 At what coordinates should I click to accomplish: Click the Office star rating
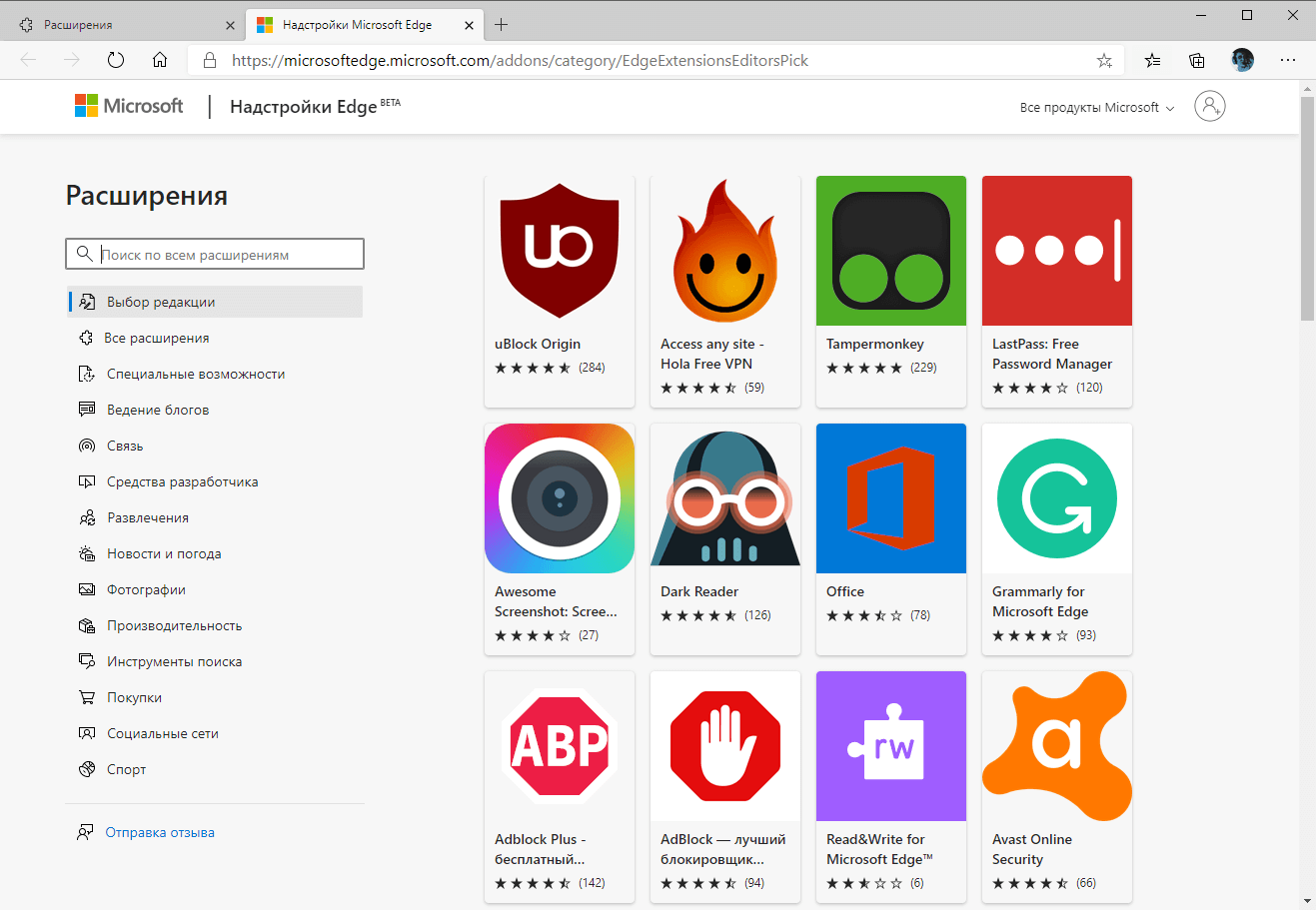(864, 615)
